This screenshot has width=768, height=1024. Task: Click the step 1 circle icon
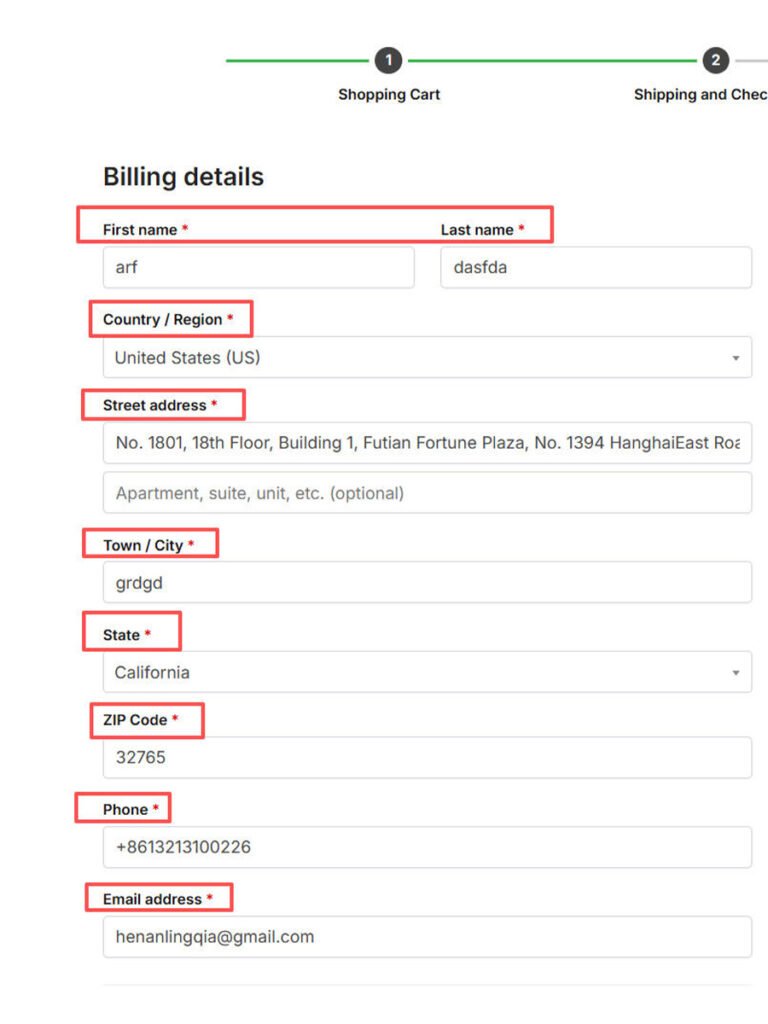point(388,61)
